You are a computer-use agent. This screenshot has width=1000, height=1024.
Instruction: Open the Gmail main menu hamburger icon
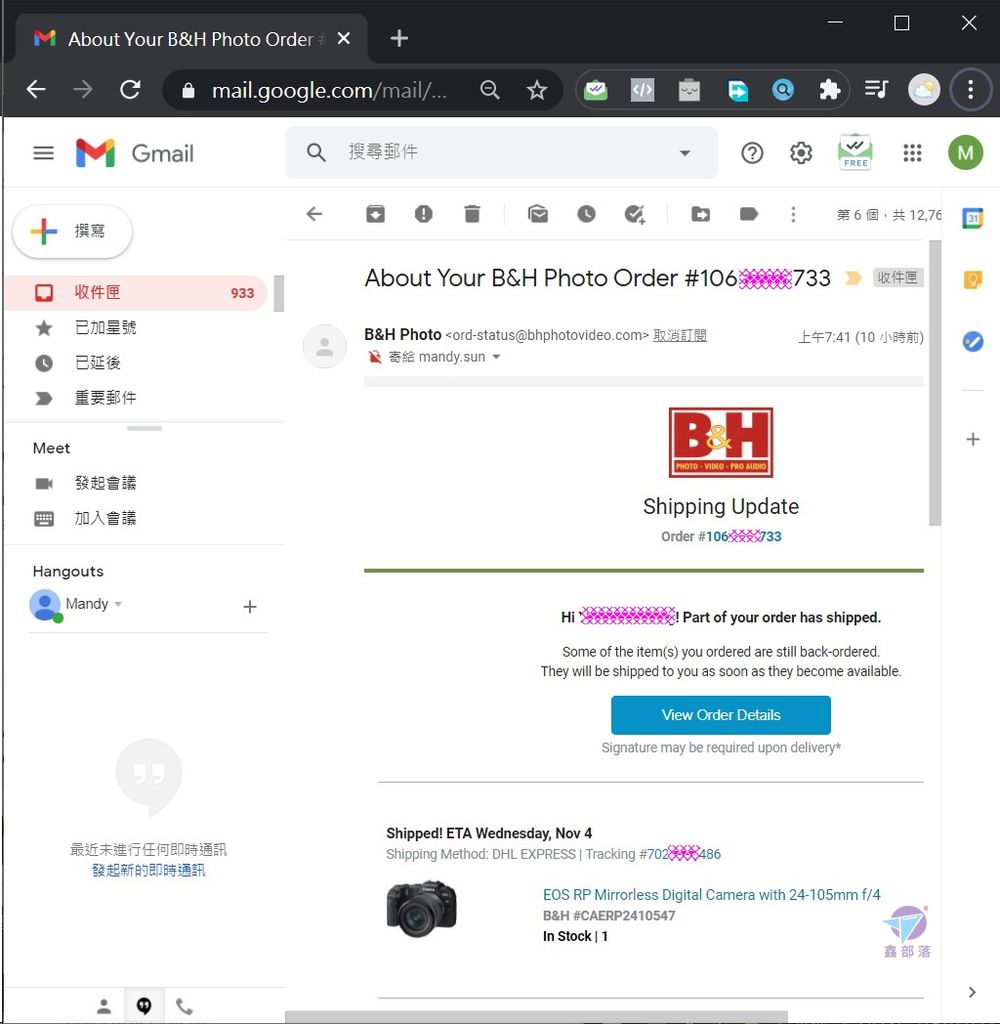pos(43,153)
